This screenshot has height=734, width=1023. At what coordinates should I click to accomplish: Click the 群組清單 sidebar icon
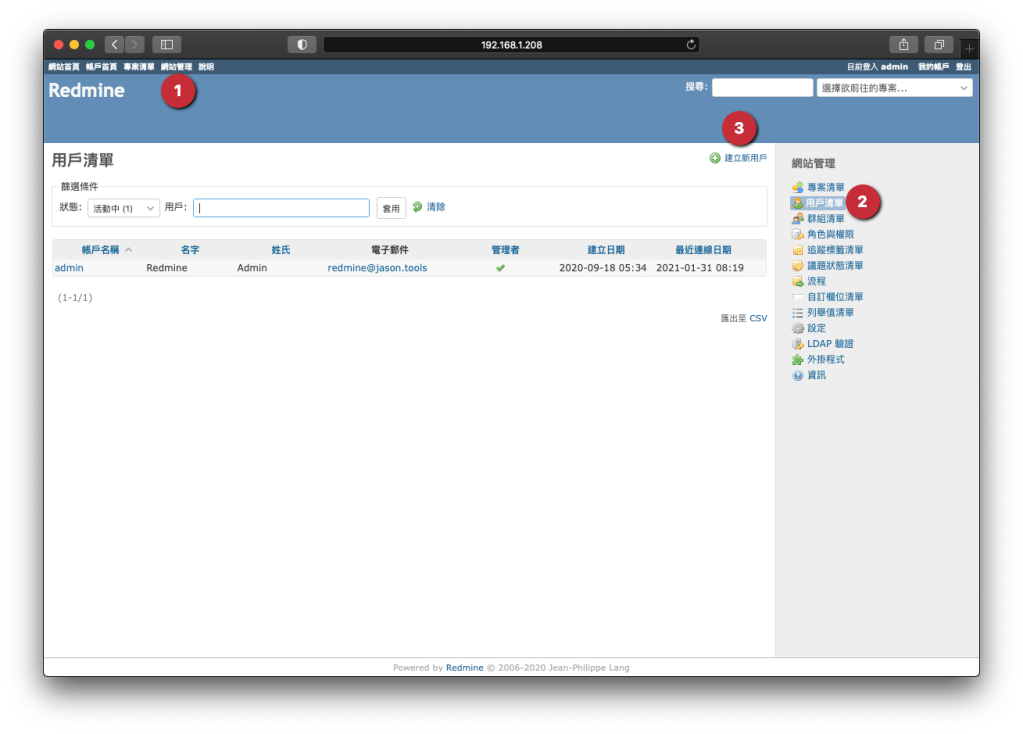tap(797, 218)
